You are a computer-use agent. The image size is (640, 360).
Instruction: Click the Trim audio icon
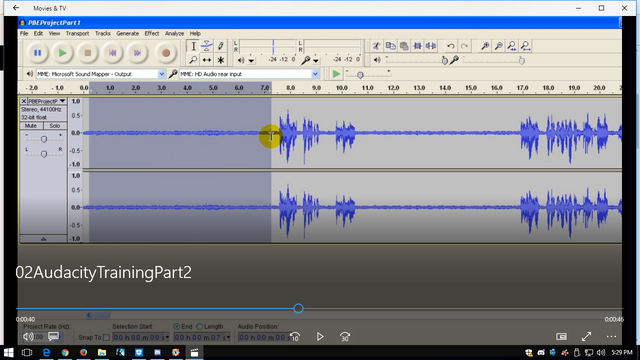click(417, 46)
